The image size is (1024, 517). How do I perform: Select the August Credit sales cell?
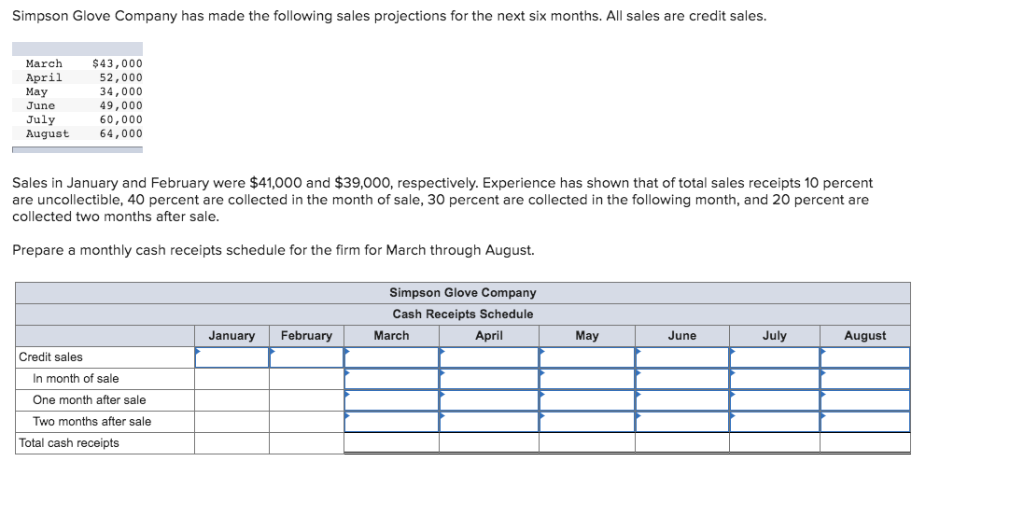864,357
